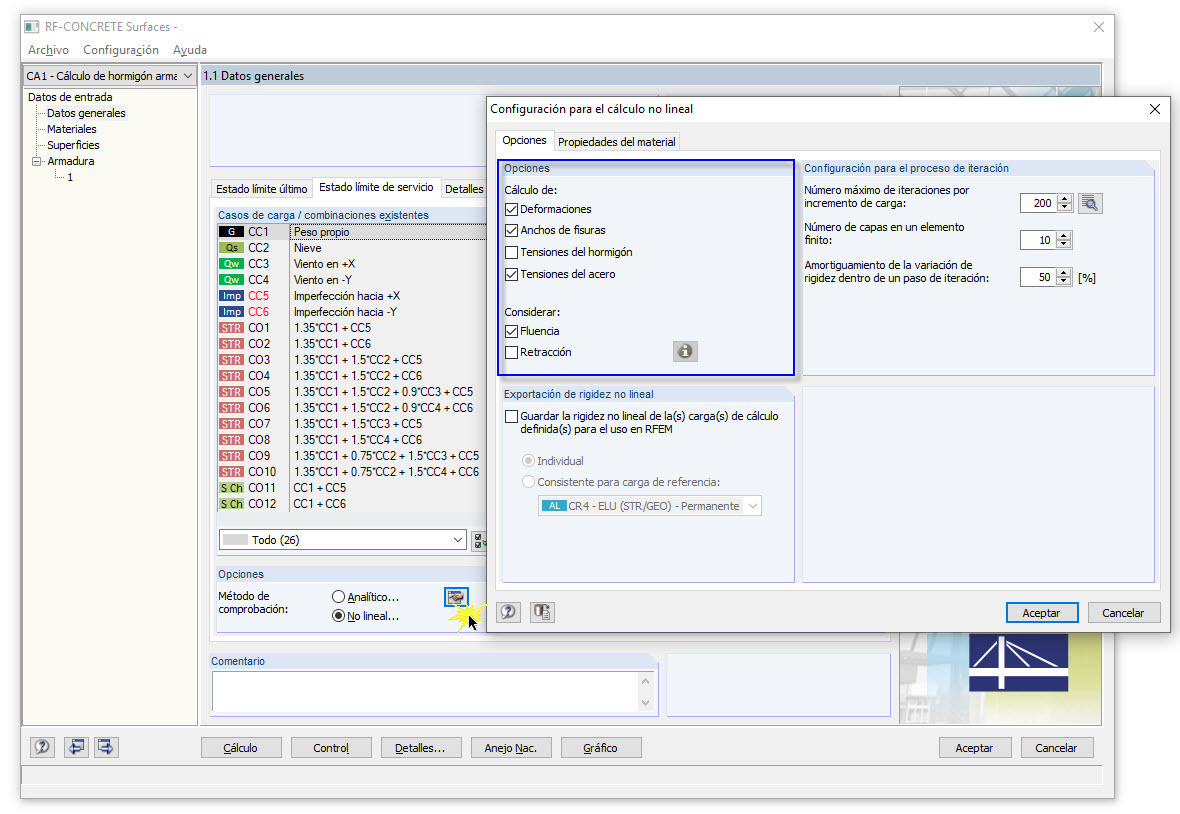1180x814 pixels.
Task: Click Anejo Nac. button
Action: click(x=510, y=748)
